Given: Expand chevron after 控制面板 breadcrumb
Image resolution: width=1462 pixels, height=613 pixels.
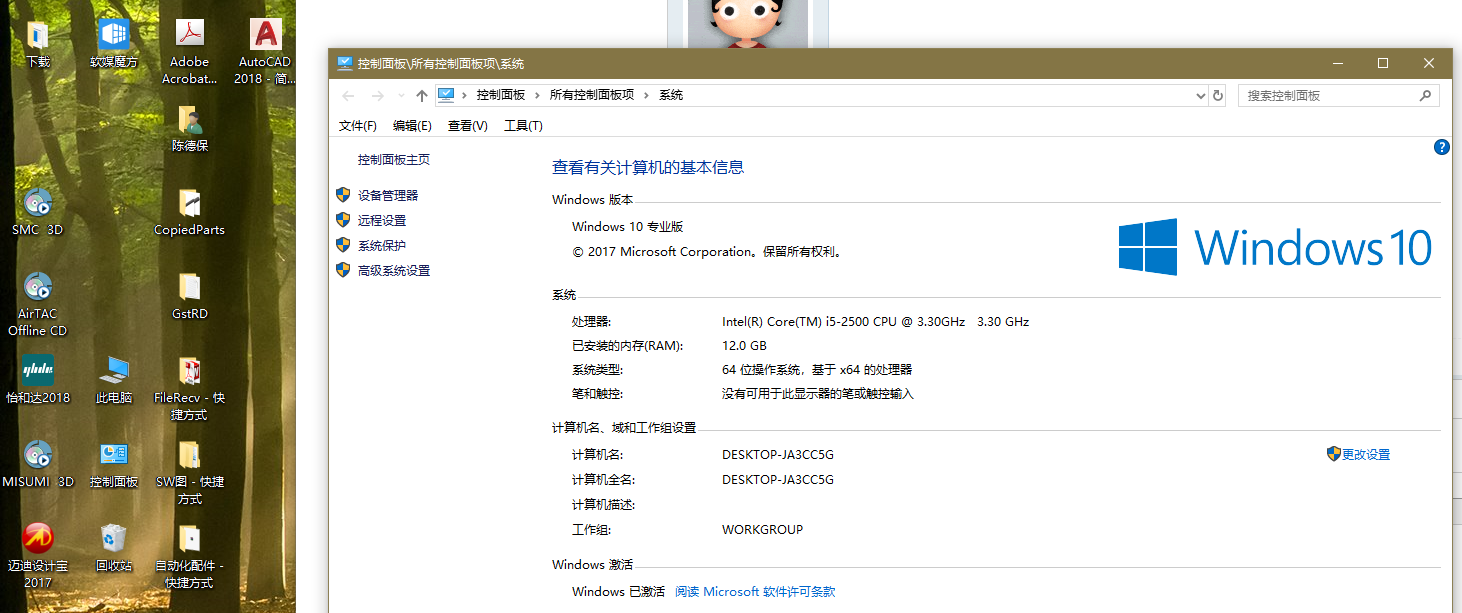Looking at the screenshot, I should click(537, 95).
